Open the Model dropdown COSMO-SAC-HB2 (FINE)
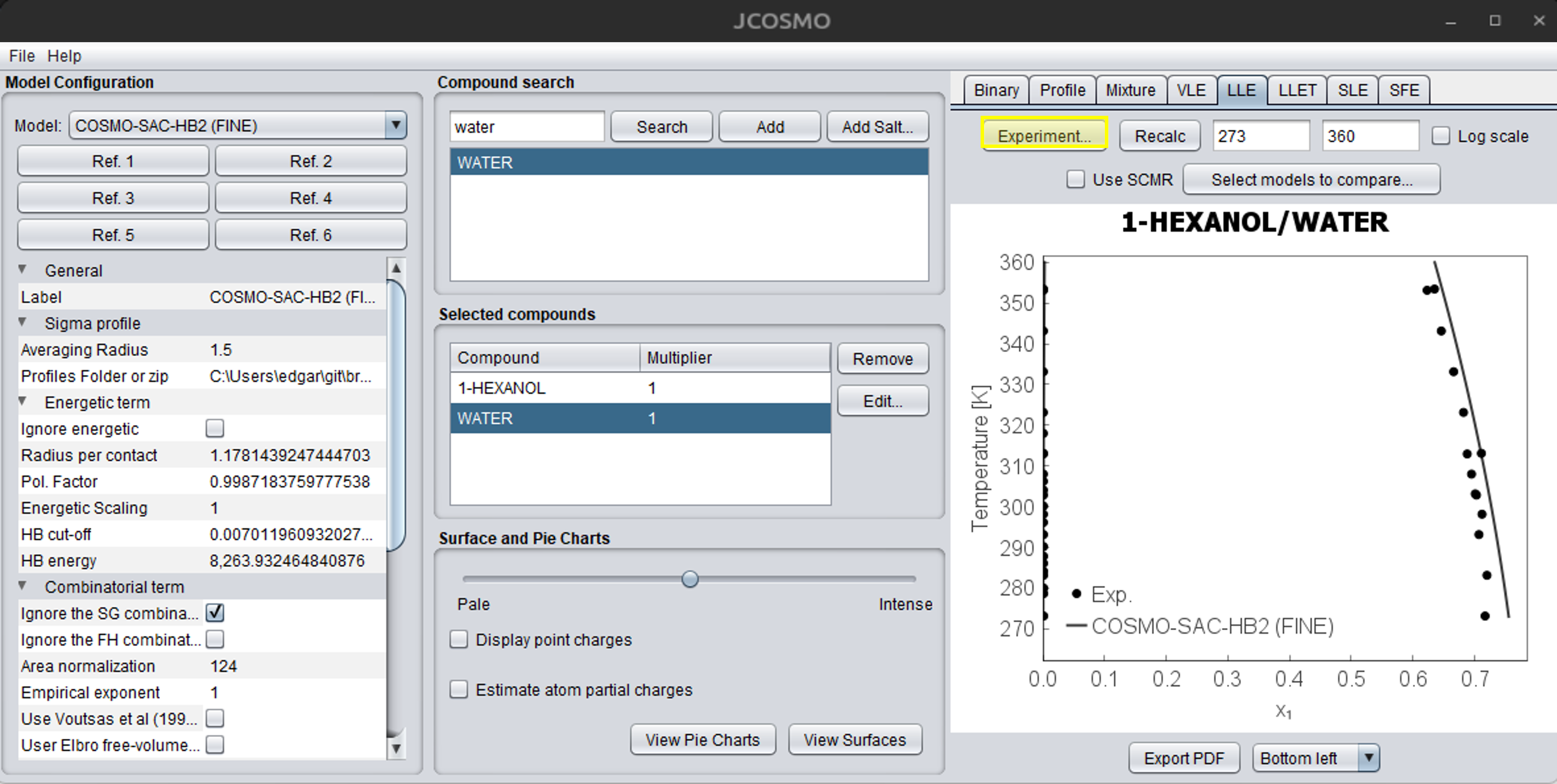Image resolution: width=1557 pixels, height=784 pixels. [237, 126]
